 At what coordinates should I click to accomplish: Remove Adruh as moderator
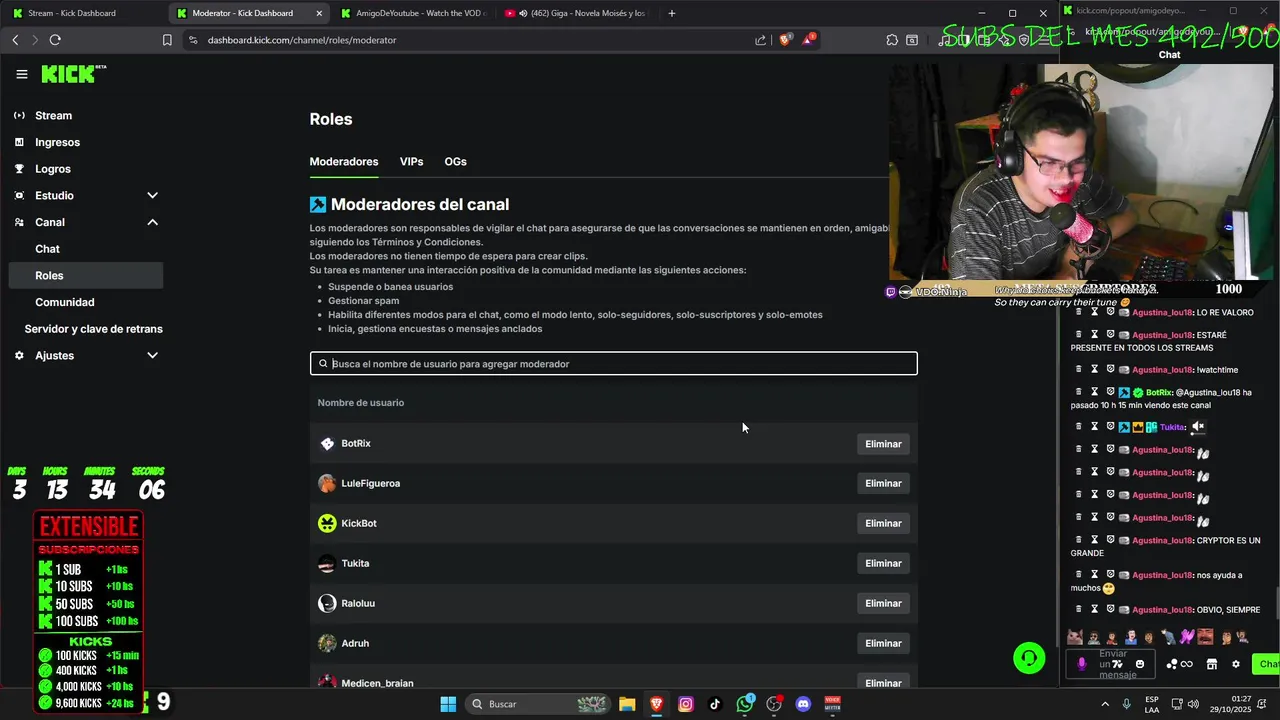[883, 644]
